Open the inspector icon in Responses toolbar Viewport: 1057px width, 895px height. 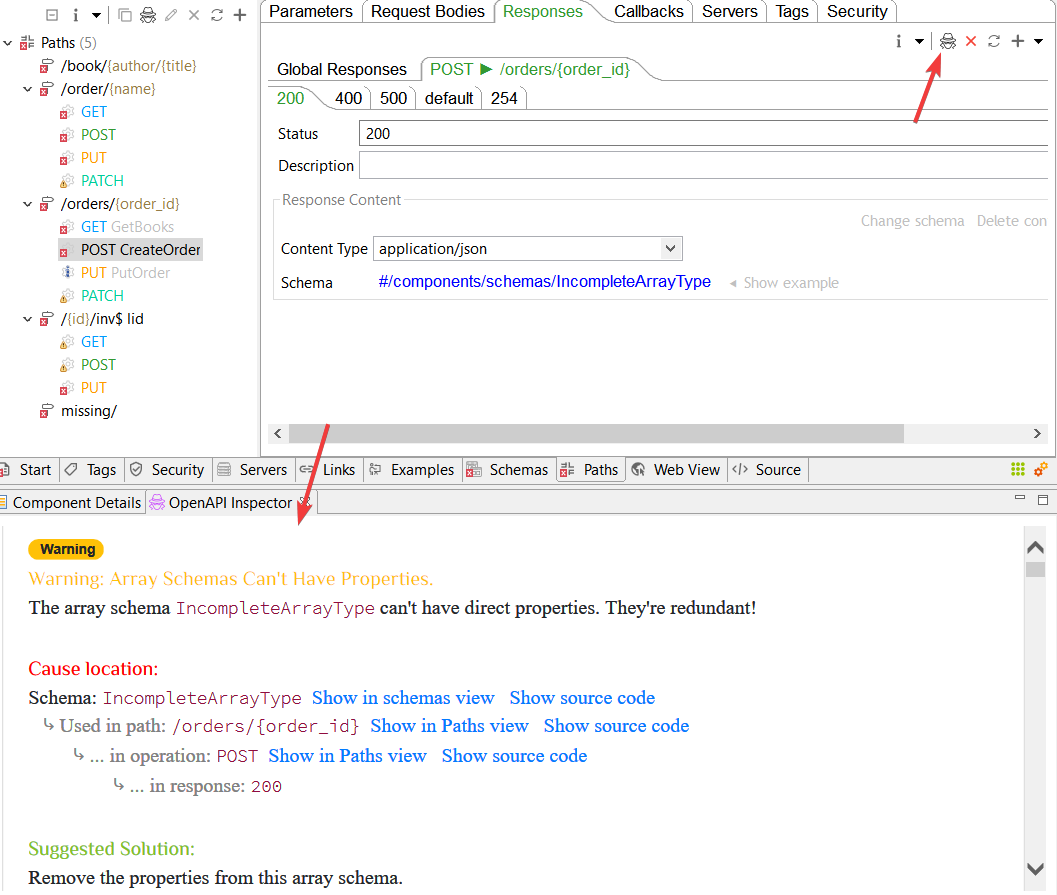[947, 41]
